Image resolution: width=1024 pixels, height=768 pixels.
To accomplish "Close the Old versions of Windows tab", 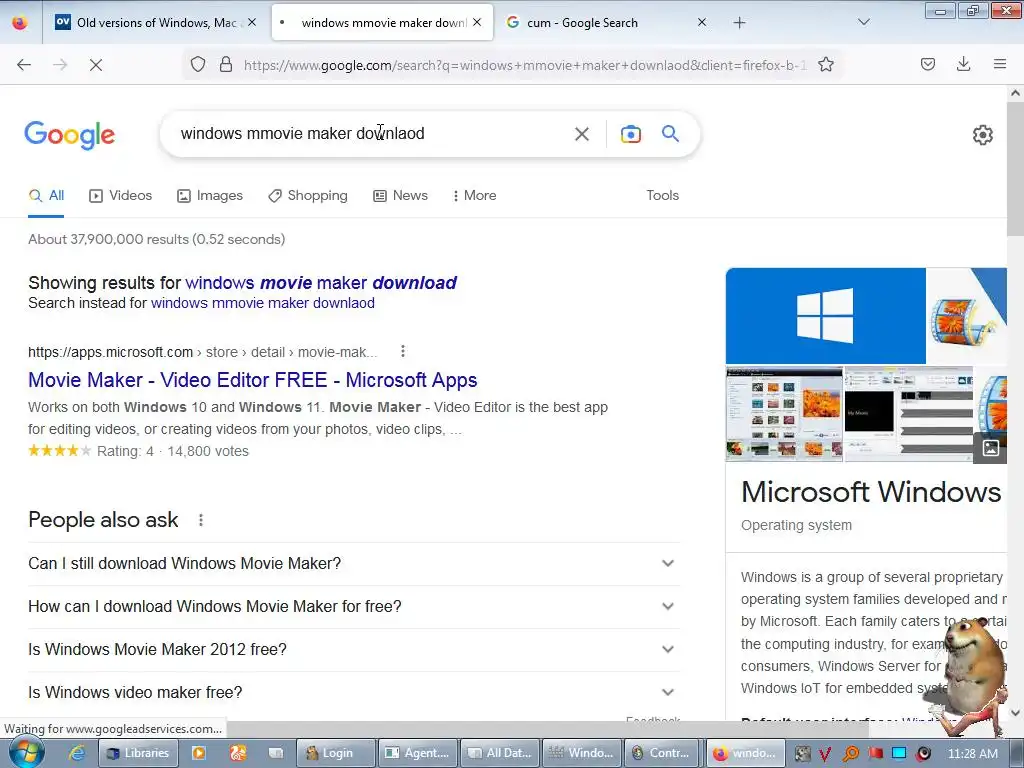I will [252, 22].
